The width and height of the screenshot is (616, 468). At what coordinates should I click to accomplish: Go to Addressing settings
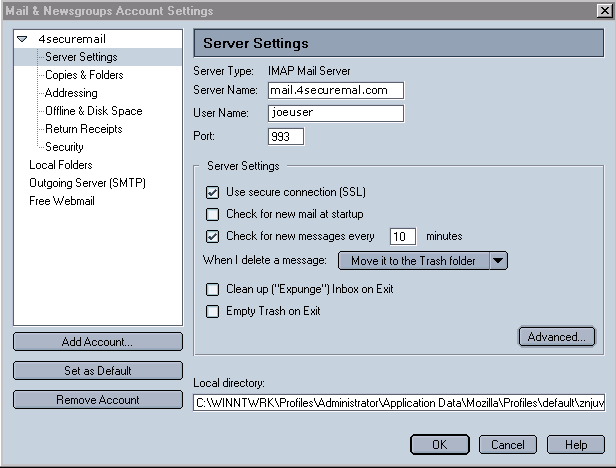click(71, 93)
